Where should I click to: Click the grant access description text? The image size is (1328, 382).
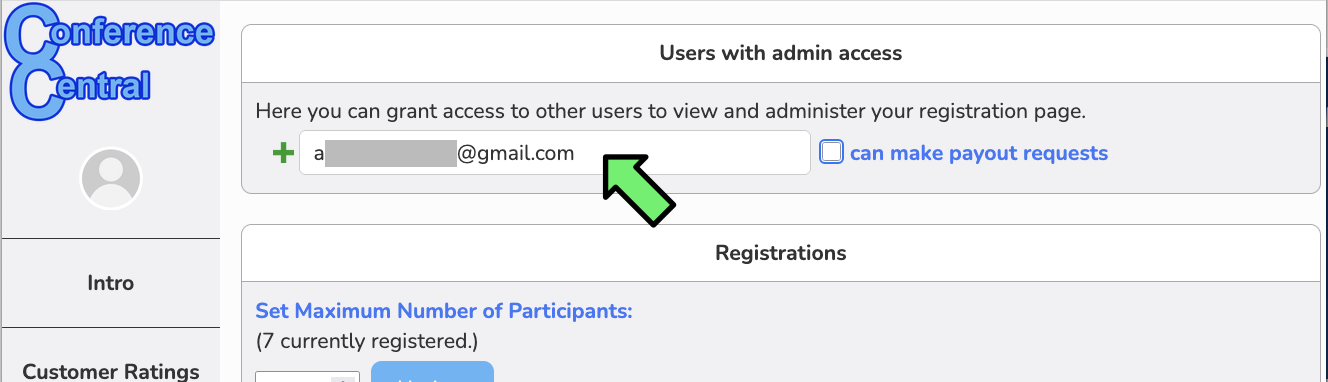click(671, 111)
